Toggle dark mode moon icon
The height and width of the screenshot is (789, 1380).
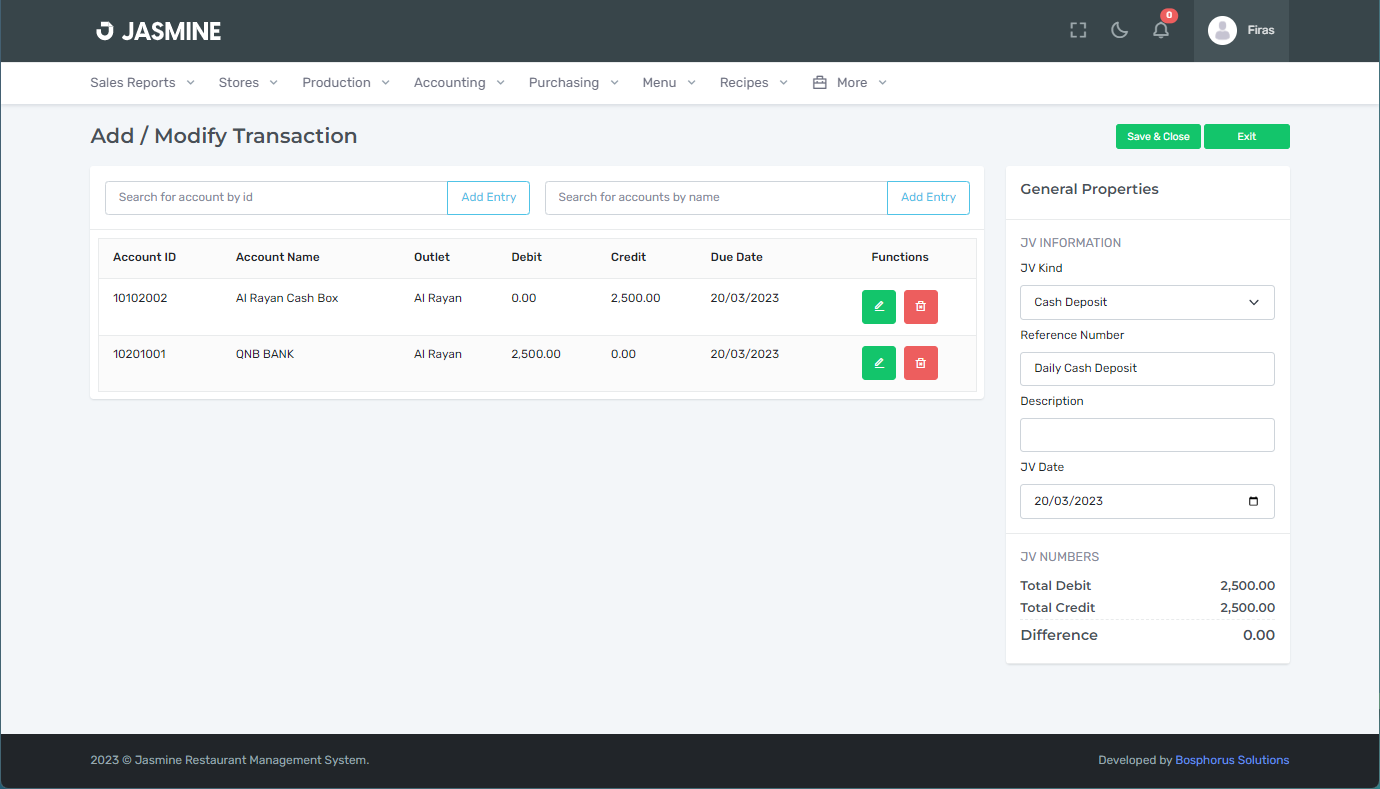[1119, 30]
